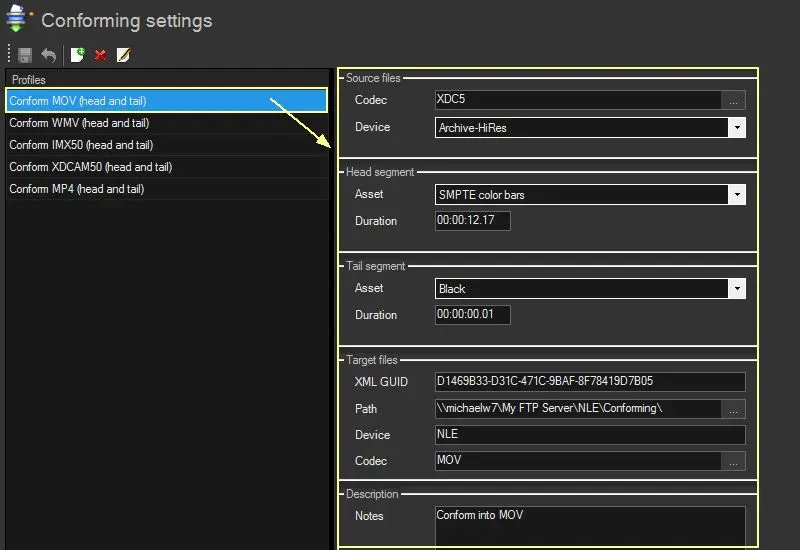Open the Tail segment Asset dropdown
This screenshot has height=550, width=800.
[x=737, y=289]
